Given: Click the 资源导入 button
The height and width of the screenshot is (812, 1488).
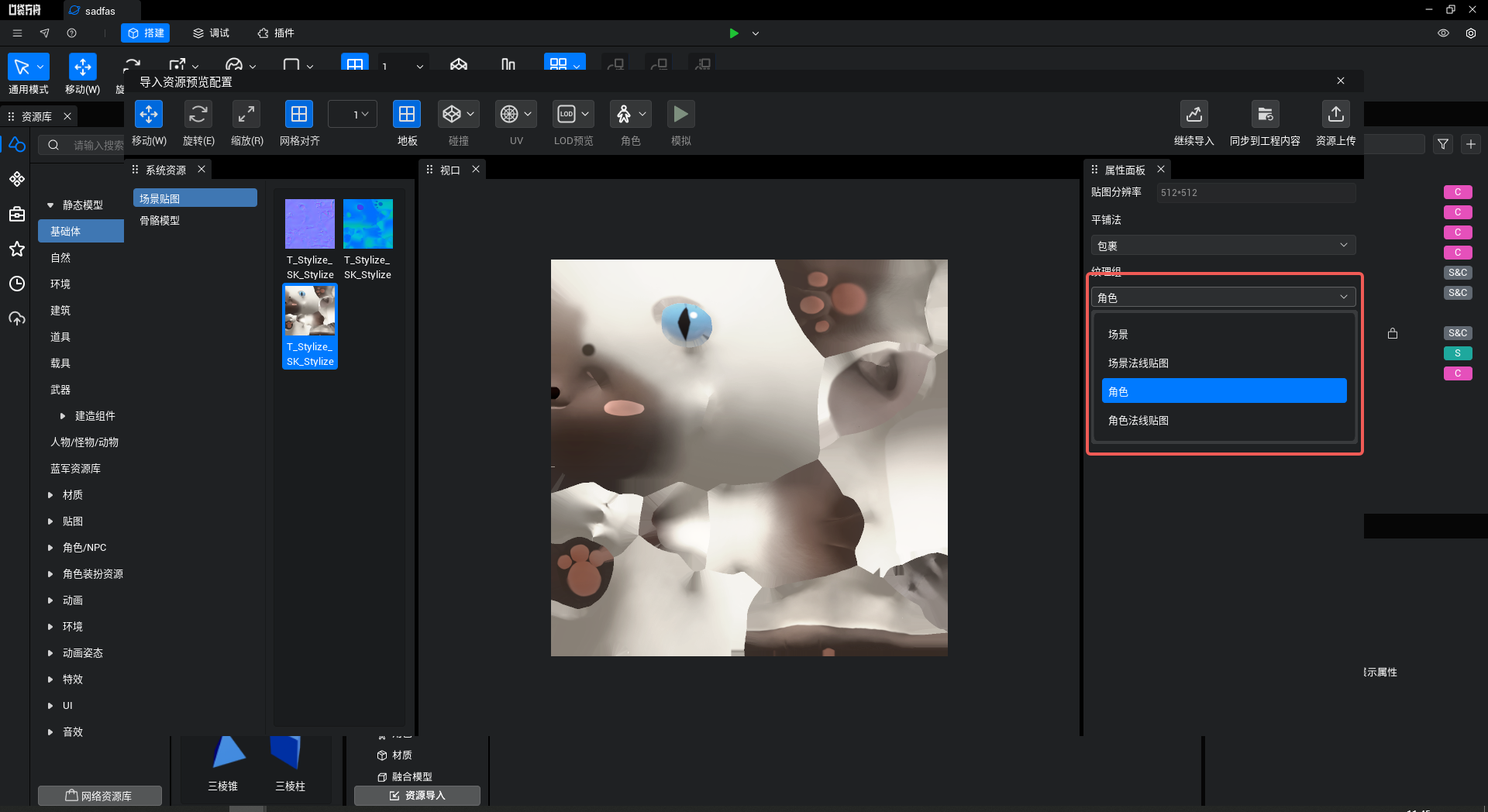Looking at the screenshot, I should pyautogui.click(x=417, y=796).
